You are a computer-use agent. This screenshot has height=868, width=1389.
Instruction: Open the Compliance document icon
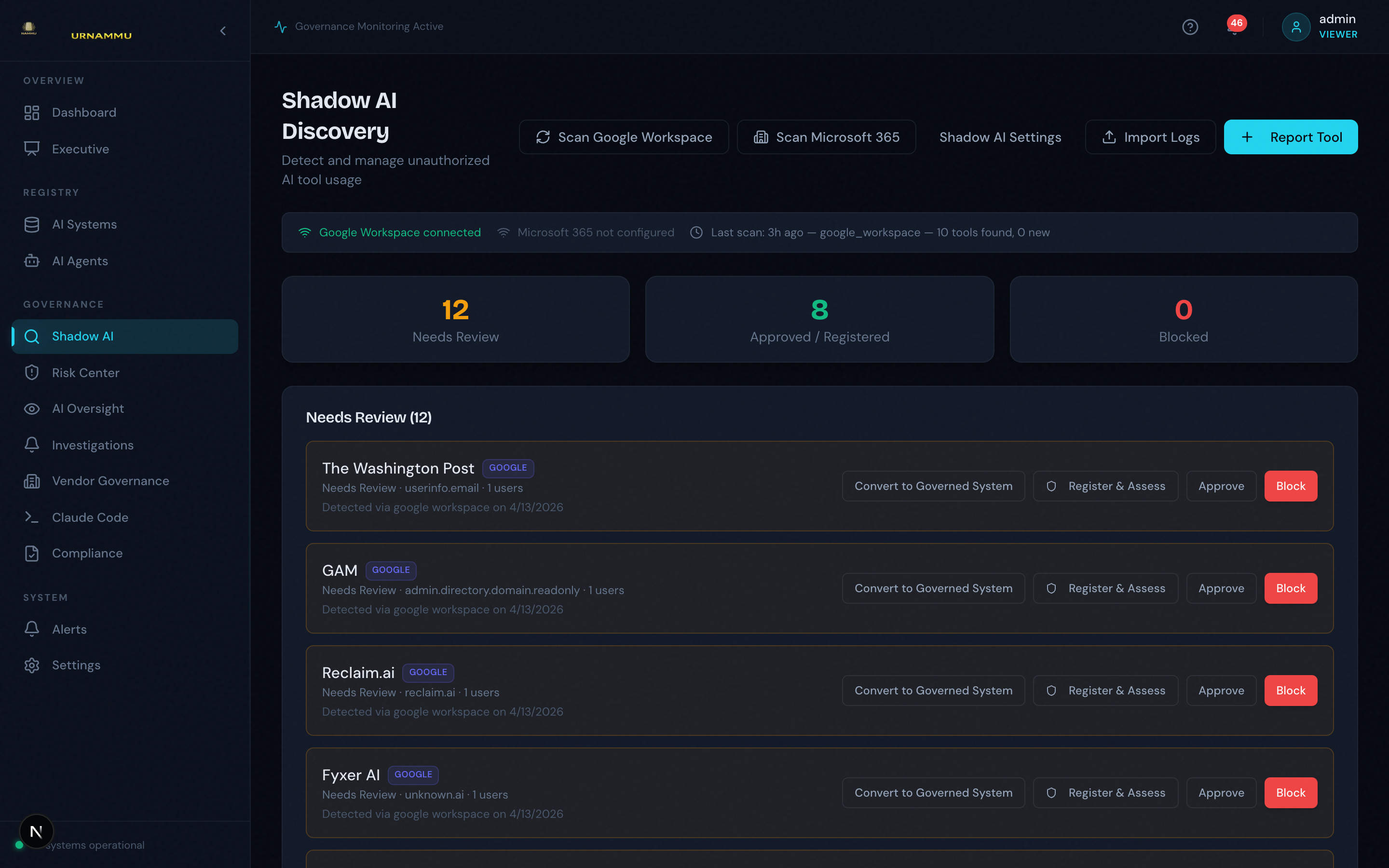click(x=31, y=553)
